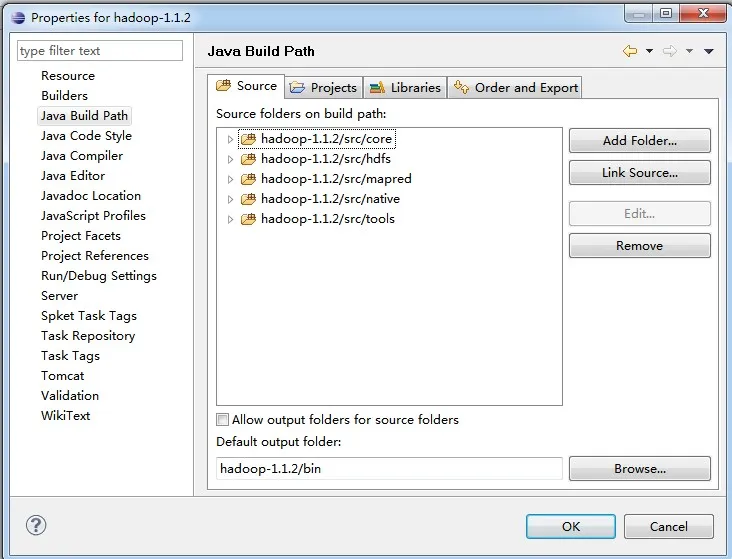Expand the hadoop-1.1.2/src/core tree node
Image resolution: width=732 pixels, height=559 pixels.
pos(230,139)
